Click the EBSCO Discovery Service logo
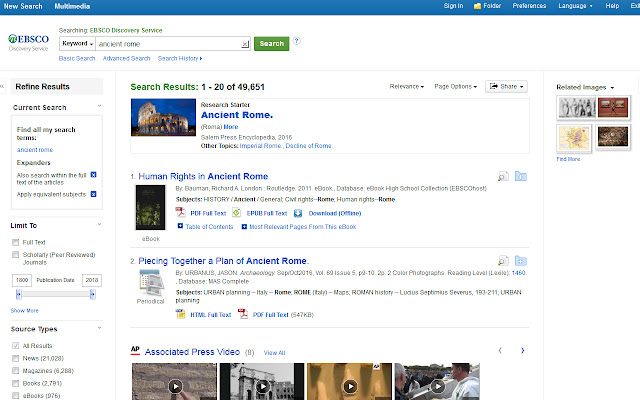Image resolution: width=640 pixels, height=400 pixels. coord(29,42)
